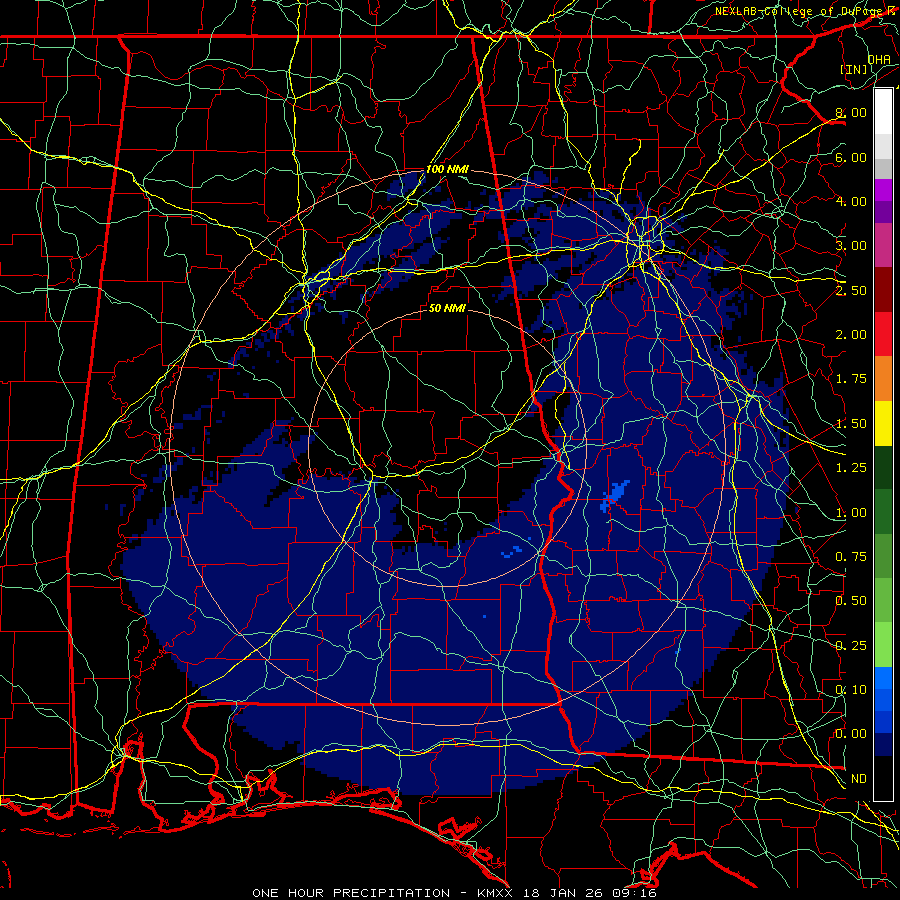
Task: Click the 6.00 legend value
Action: point(851,157)
